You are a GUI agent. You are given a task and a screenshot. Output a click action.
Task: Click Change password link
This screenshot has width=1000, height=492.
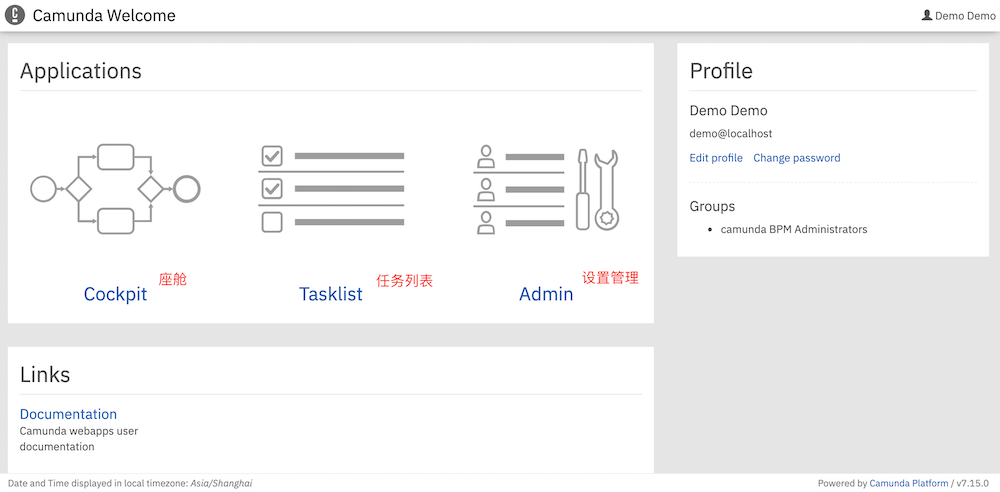click(797, 158)
